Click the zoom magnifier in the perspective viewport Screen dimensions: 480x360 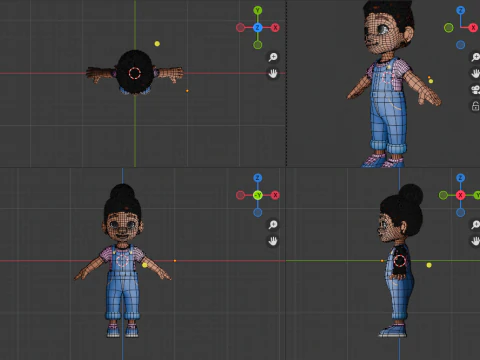[475, 57]
